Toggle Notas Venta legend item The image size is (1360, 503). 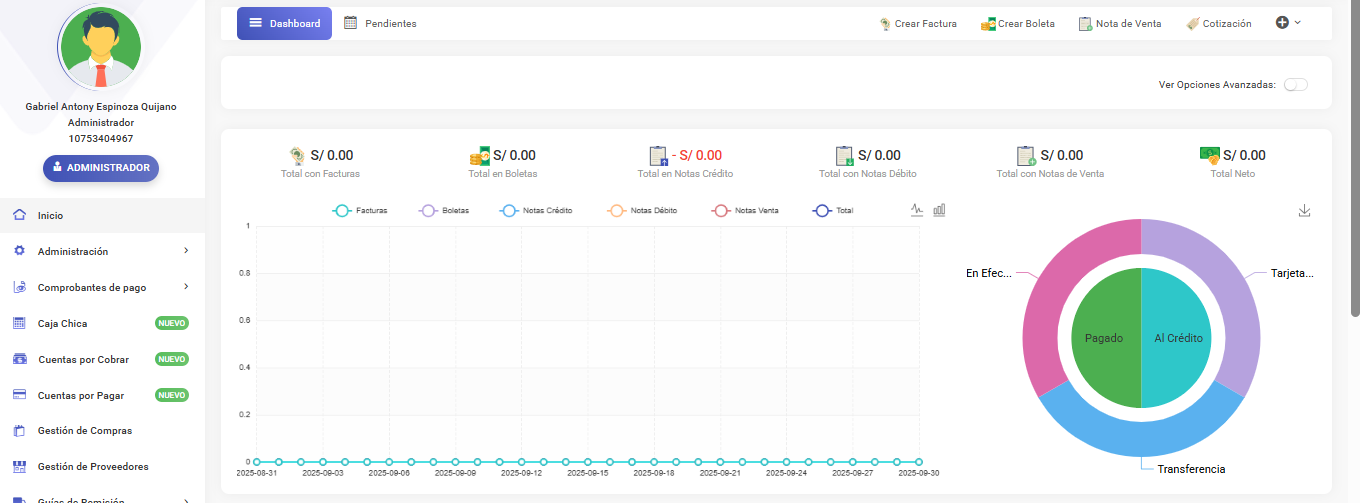pyautogui.click(x=745, y=211)
